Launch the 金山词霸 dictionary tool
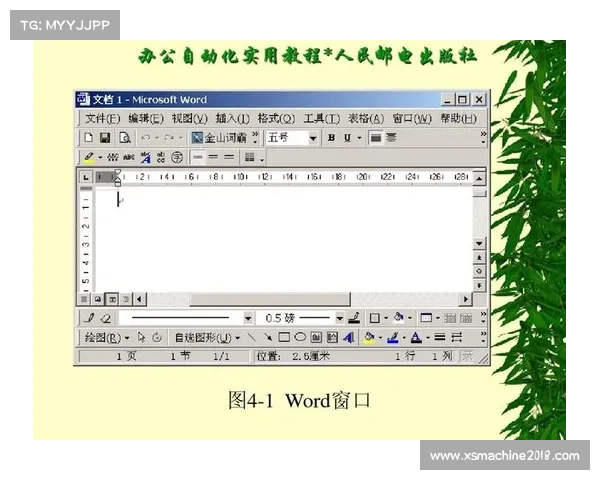Screen dimensions: 600x480 [x=219, y=137]
